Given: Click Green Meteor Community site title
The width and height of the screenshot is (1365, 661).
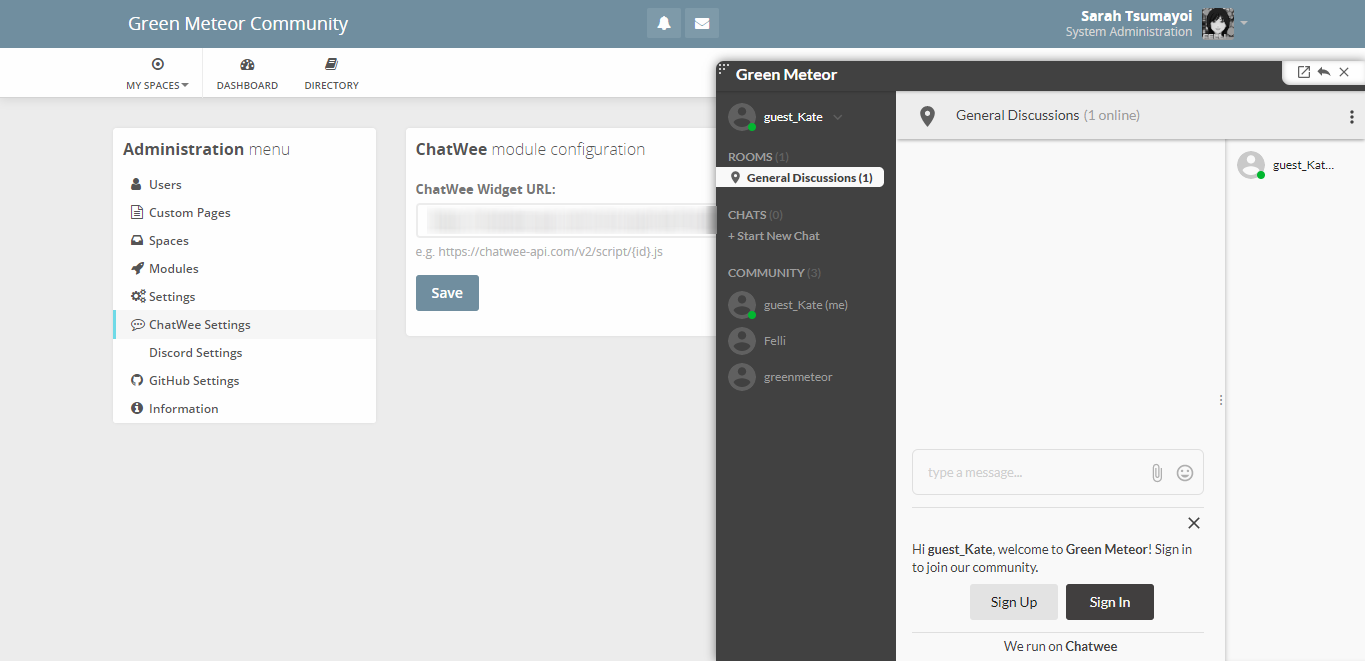Looking at the screenshot, I should pos(238,23).
